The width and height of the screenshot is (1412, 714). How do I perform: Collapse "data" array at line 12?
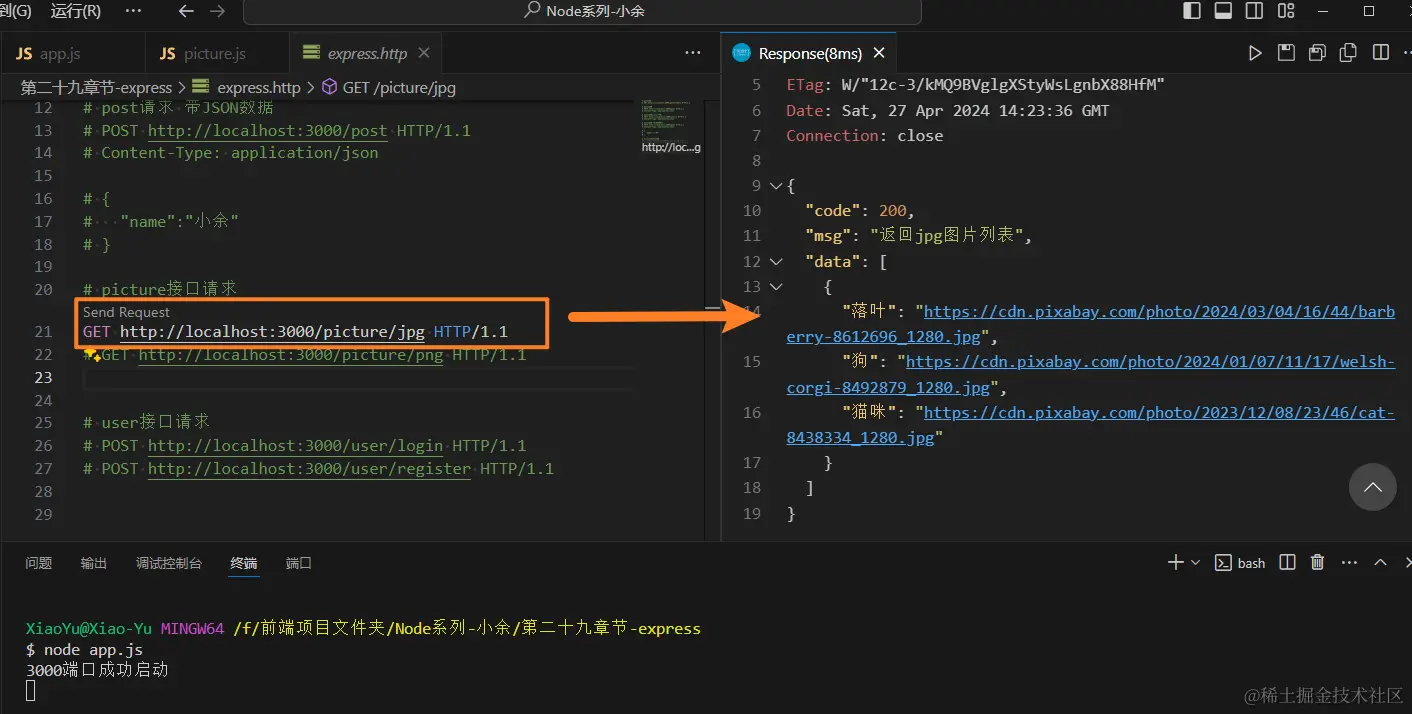point(776,261)
